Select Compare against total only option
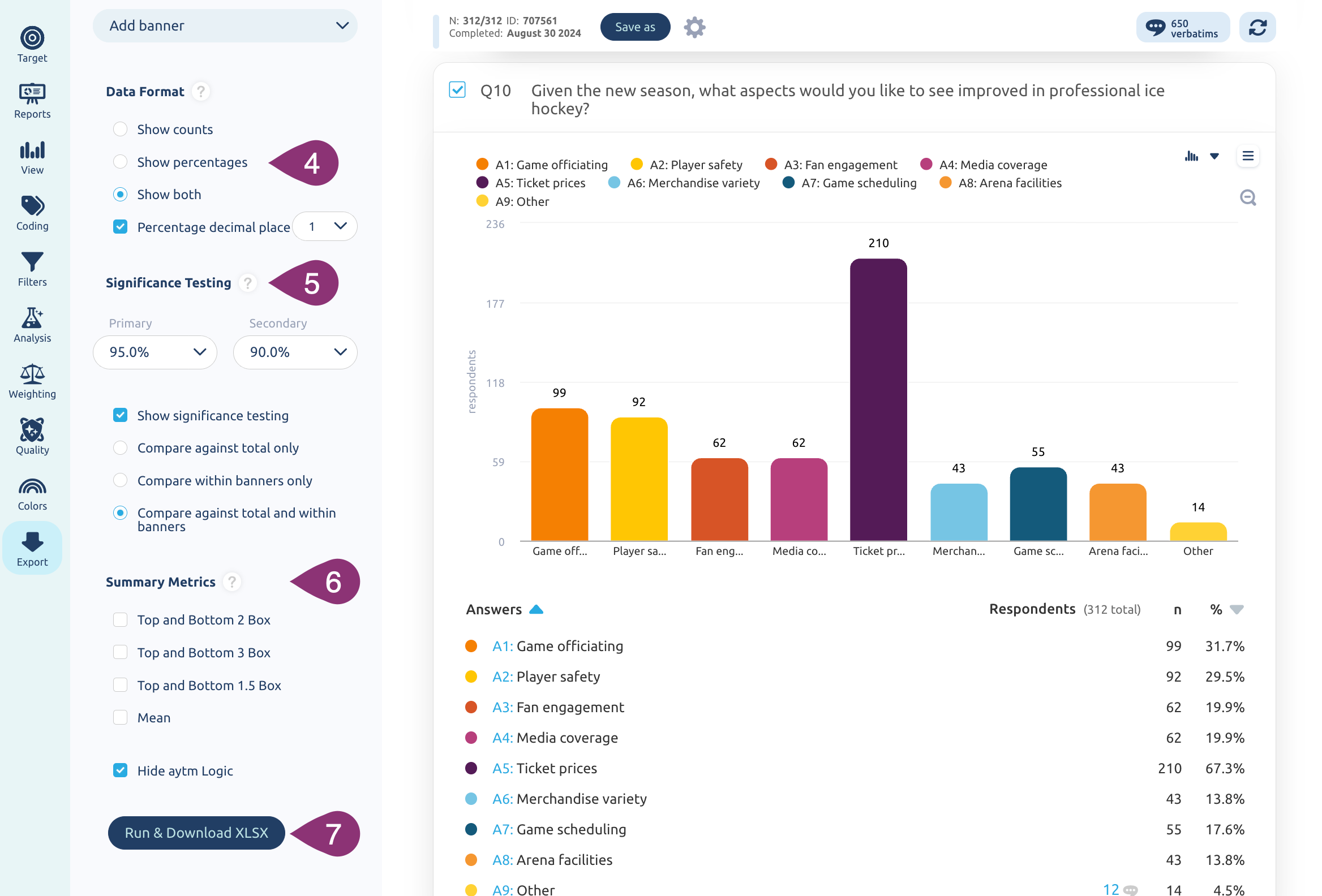 120,447
